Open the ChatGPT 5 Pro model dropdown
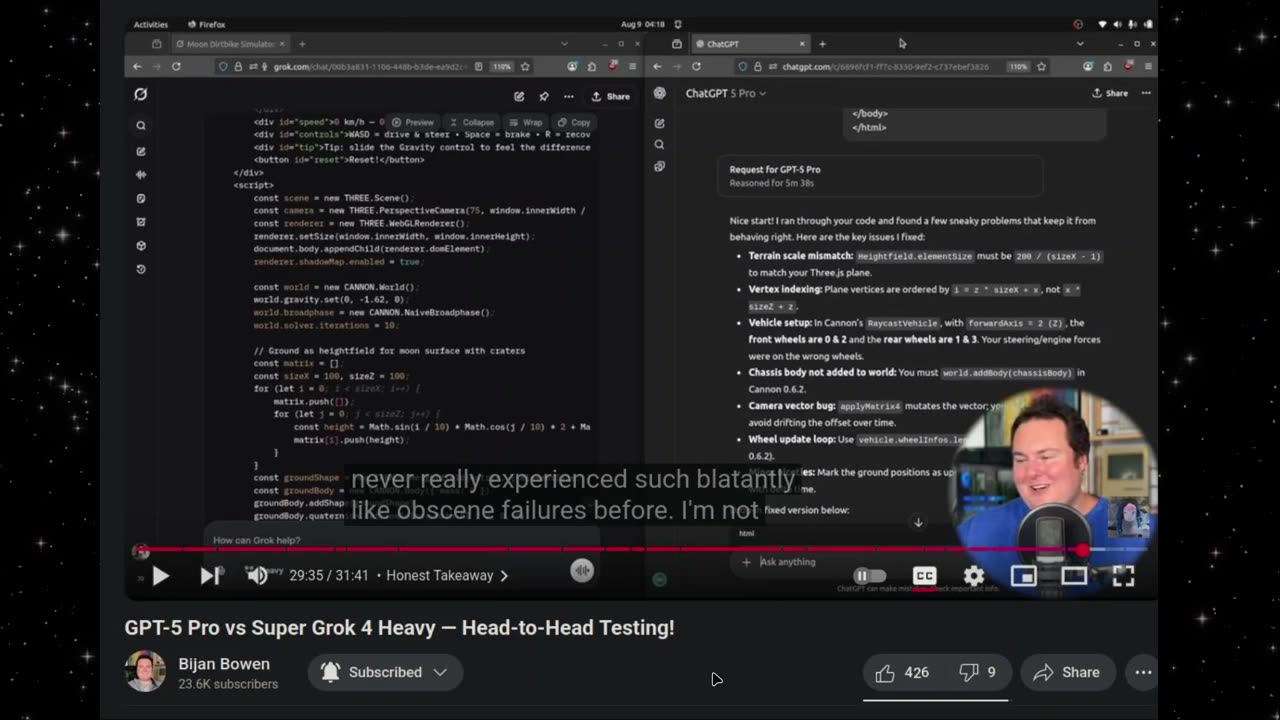The height and width of the screenshot is (720, 1280). (726, 93)
